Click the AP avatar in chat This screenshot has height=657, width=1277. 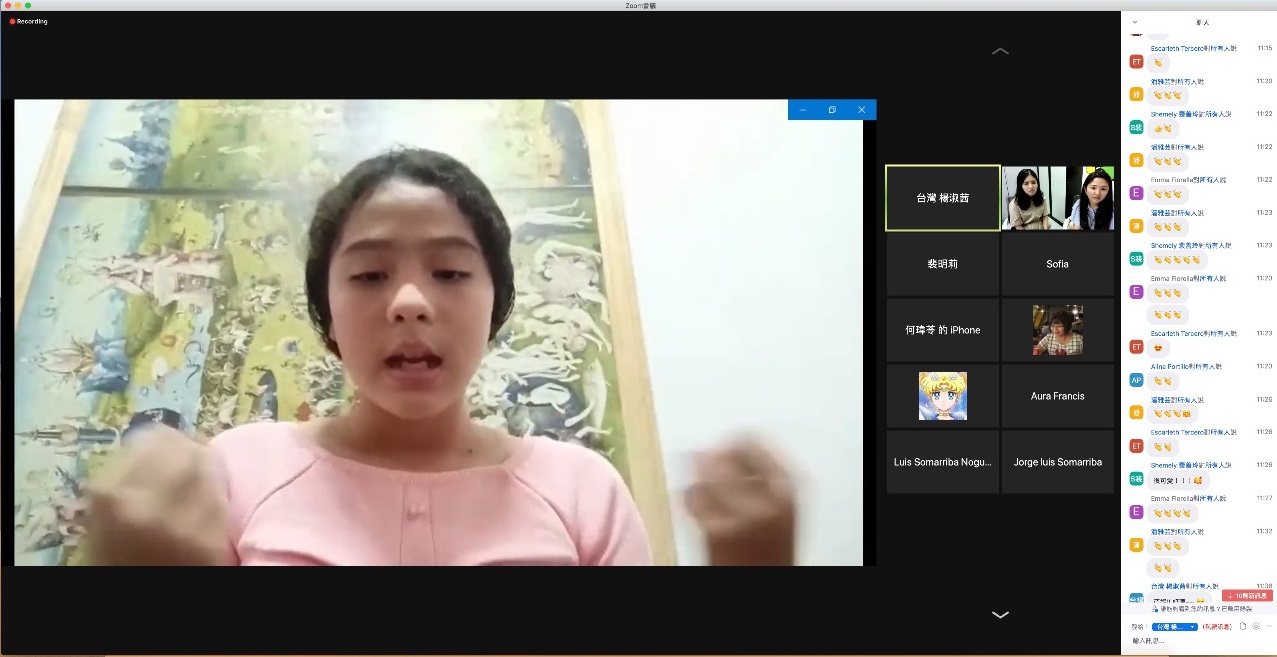[1136, 380]
